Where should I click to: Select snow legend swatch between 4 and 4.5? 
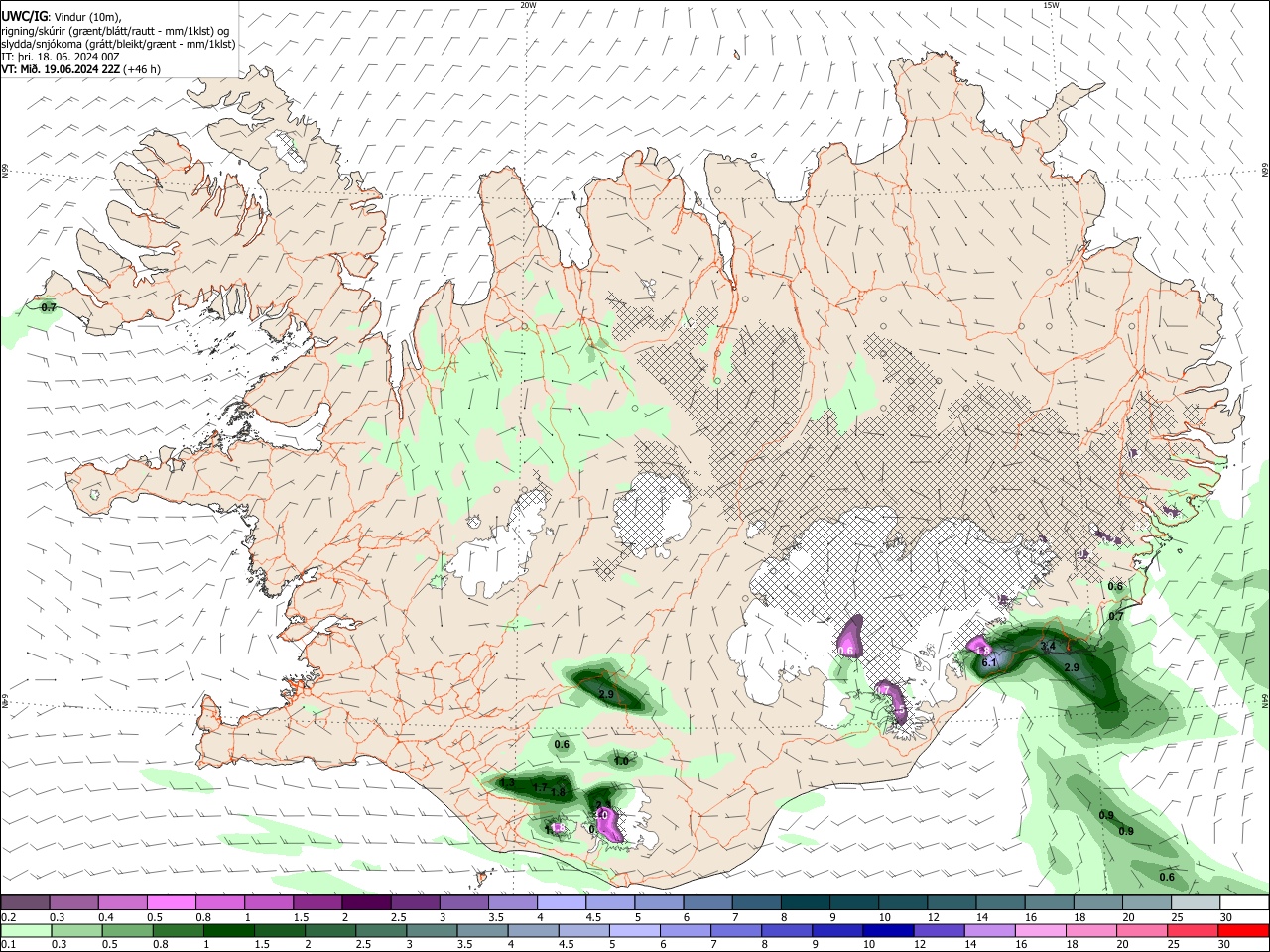(x=560, y=902)
